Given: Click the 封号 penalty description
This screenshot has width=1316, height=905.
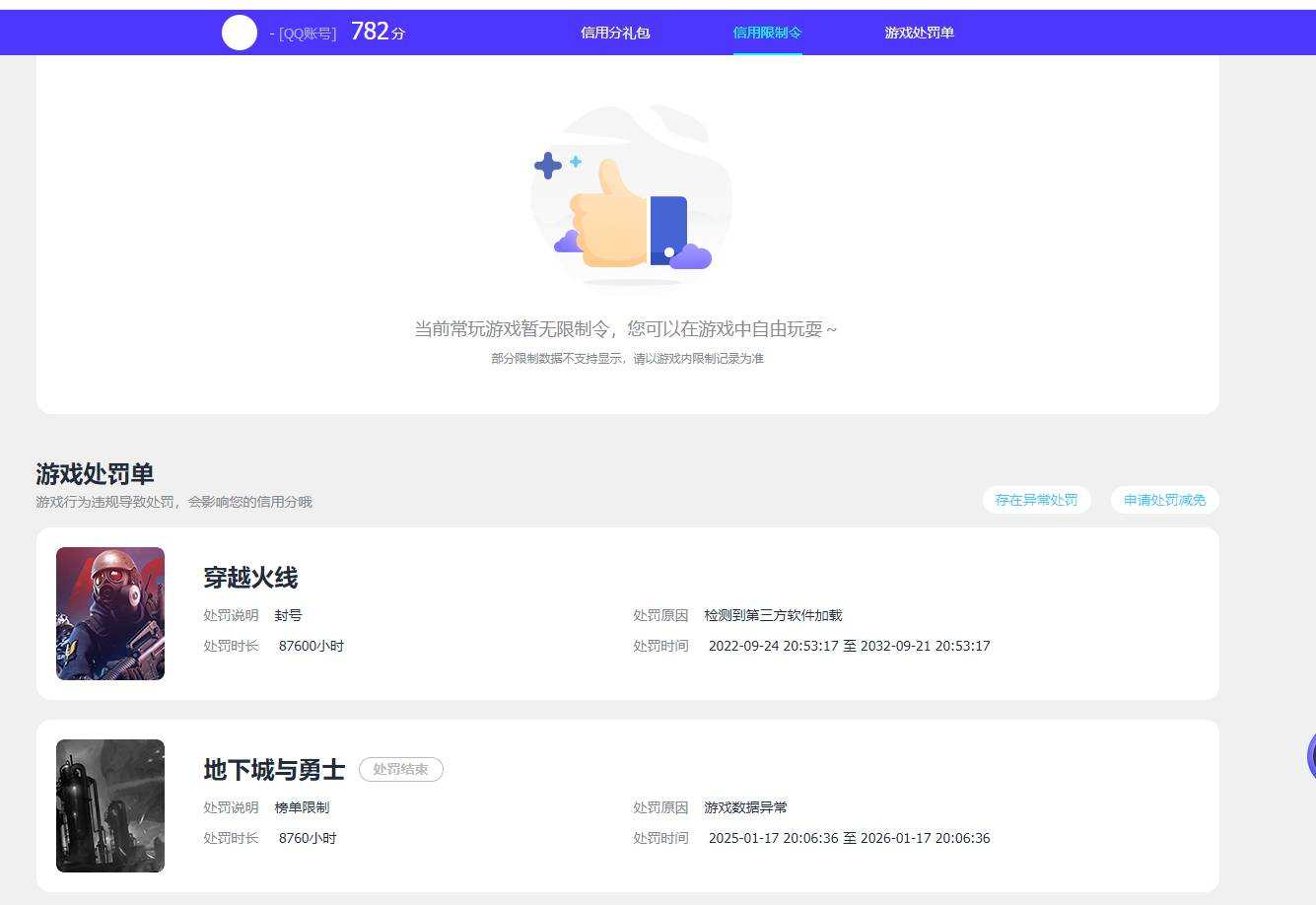Looking at the screenshot, I should click(288, 615).
